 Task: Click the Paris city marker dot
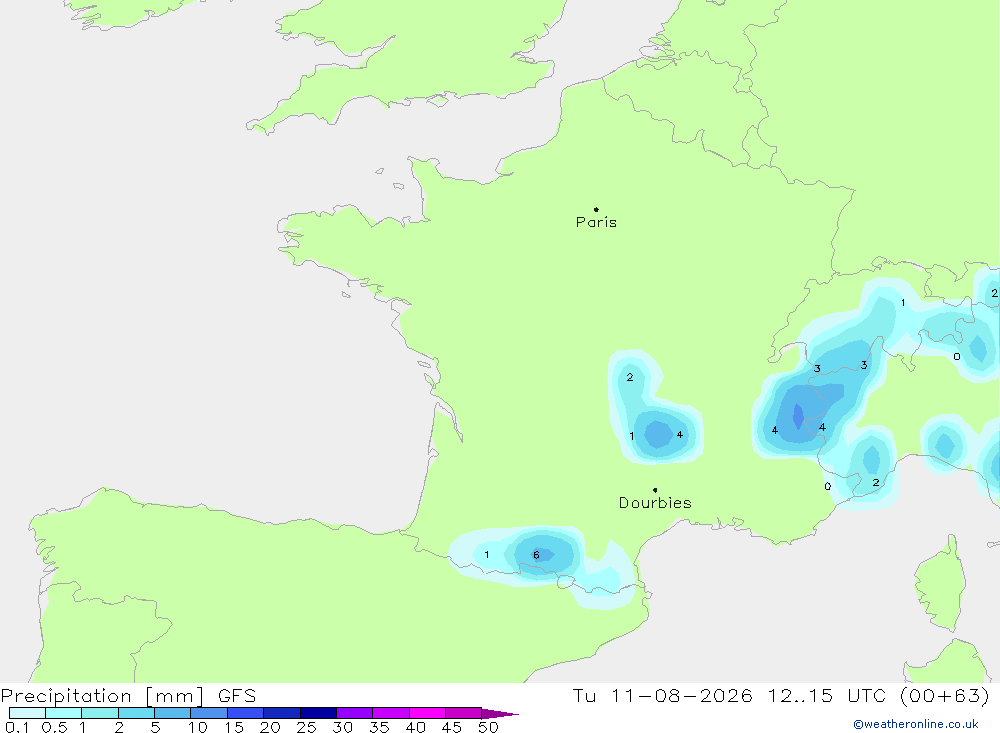(596, 209)
